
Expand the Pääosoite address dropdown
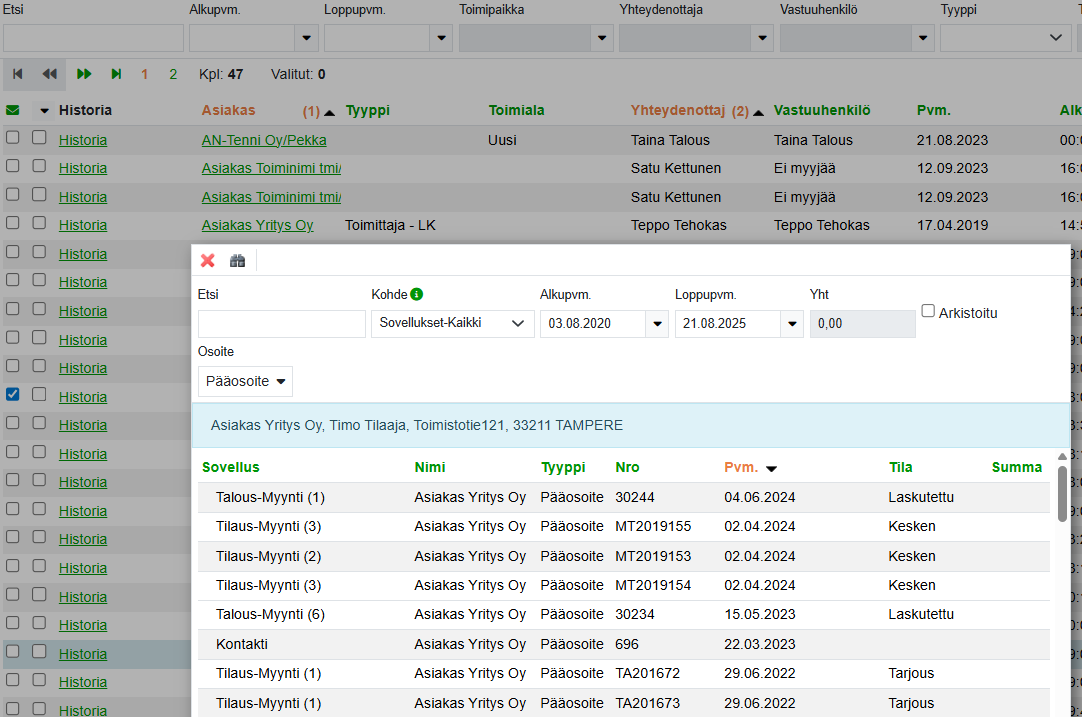245,381
